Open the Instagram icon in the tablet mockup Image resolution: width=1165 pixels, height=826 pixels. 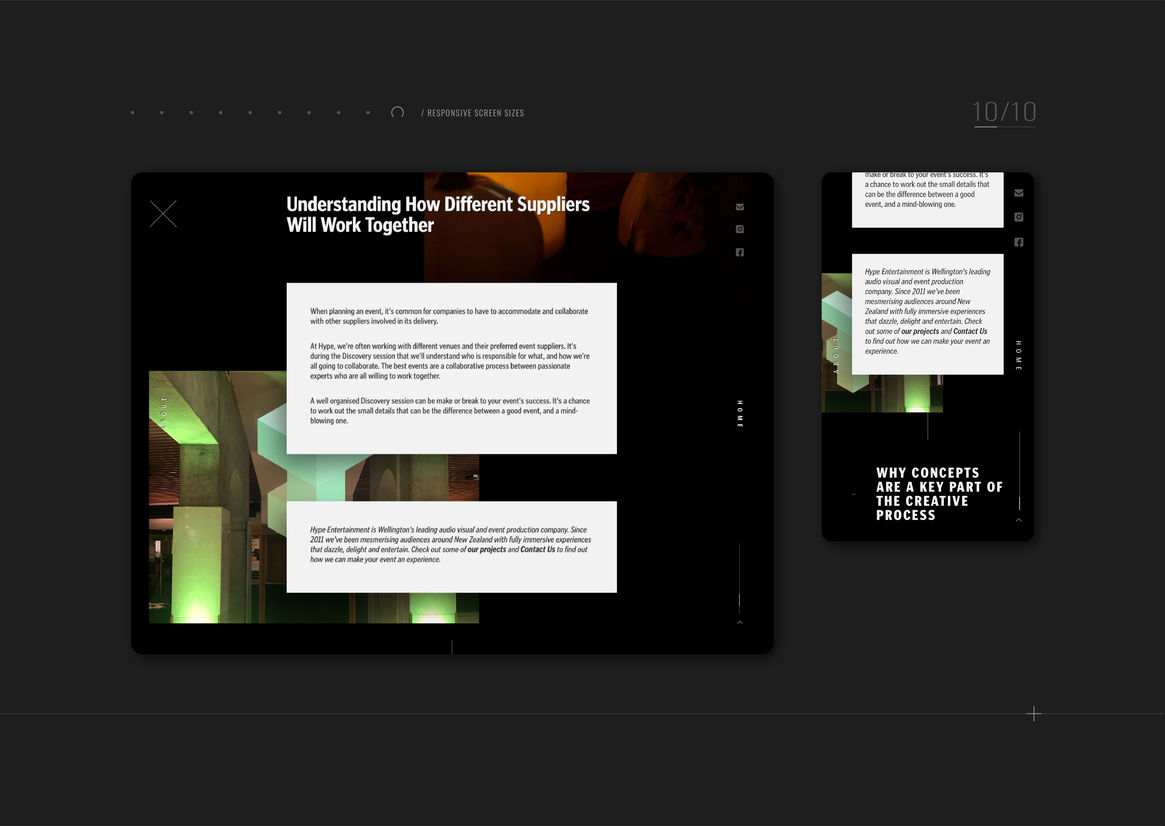pos(740,229)
